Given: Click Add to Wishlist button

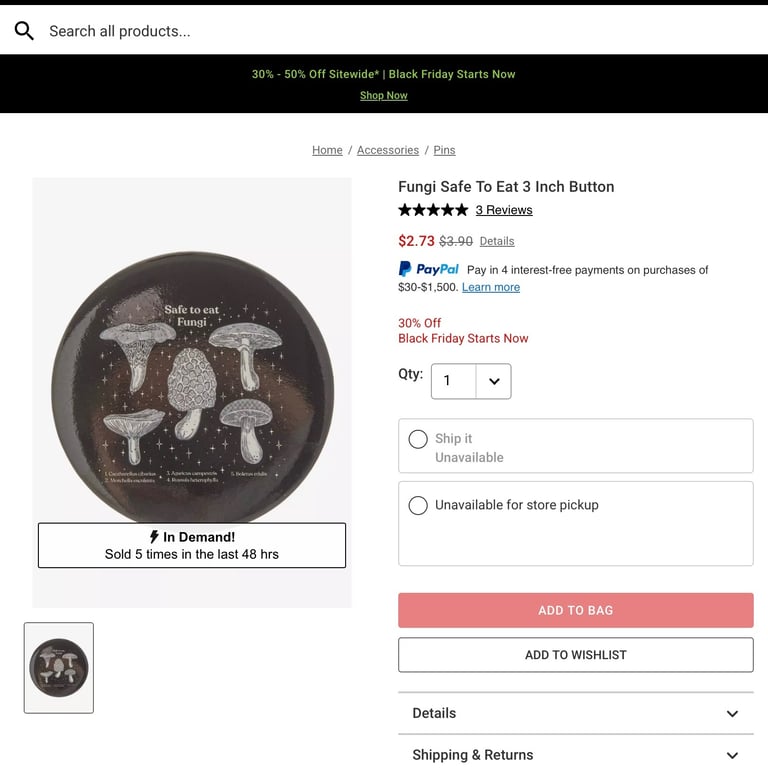Looking at the screenshot, I should pos(575,655).
